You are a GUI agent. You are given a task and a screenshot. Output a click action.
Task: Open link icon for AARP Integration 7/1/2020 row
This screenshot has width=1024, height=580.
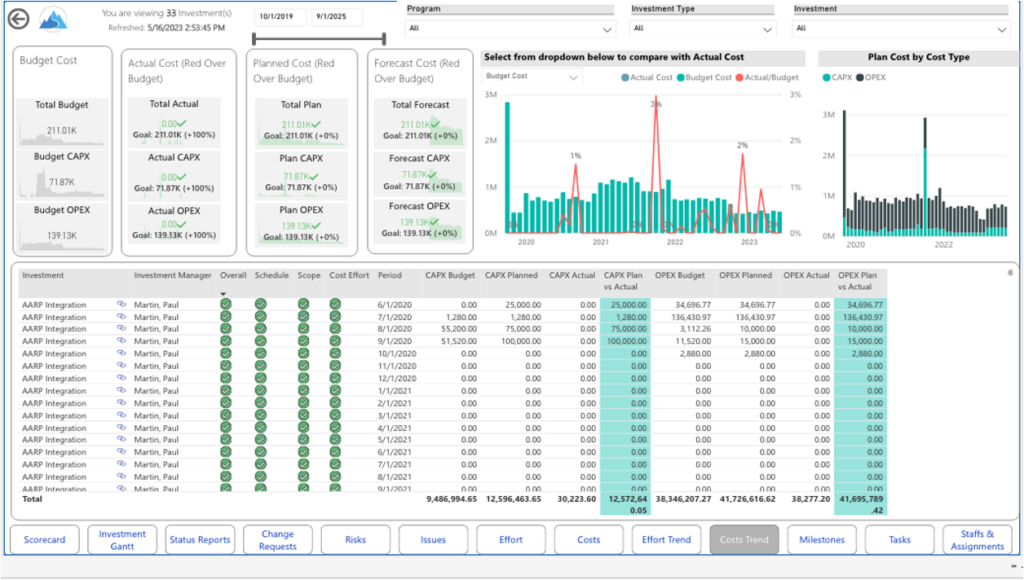point(121,317)
